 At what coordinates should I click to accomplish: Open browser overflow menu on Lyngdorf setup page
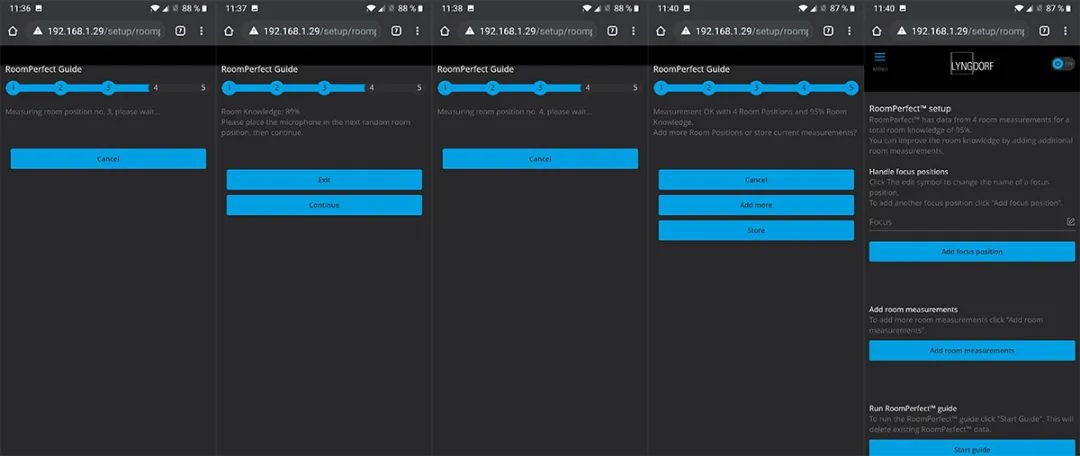[1065, 31]
